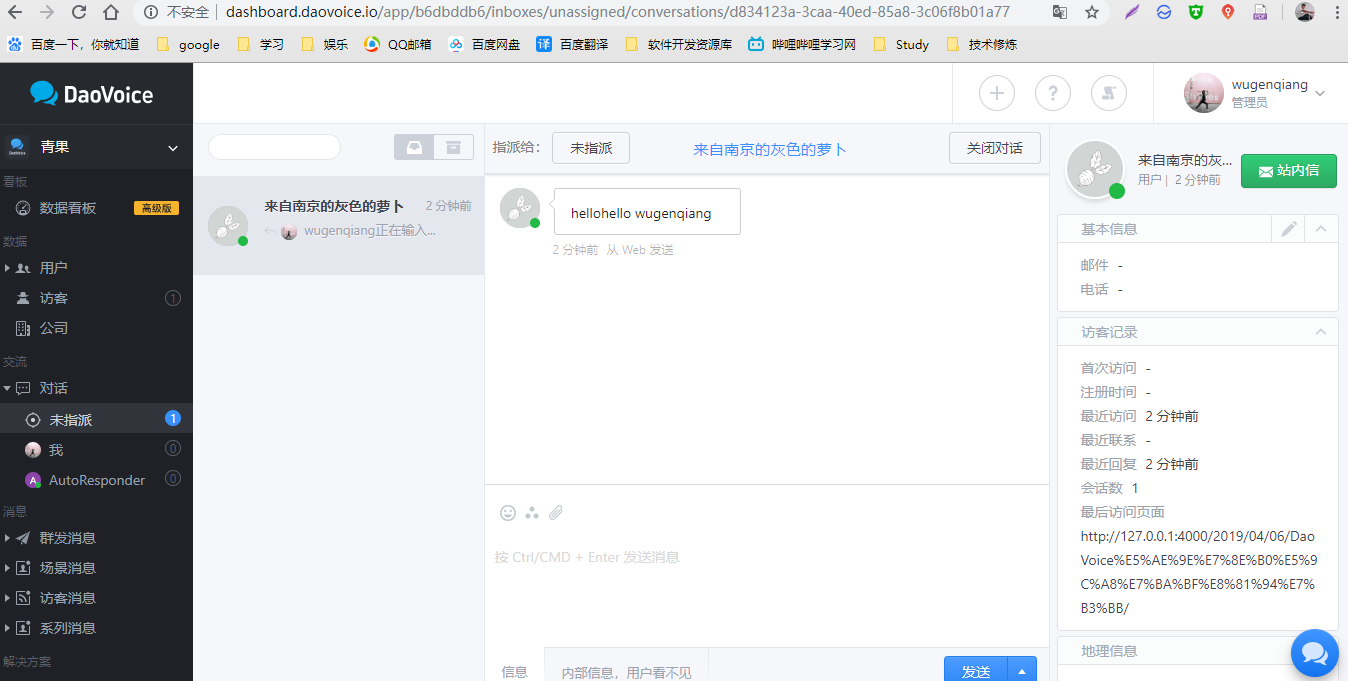This screenshot has width=1348, height=681.
Task: Open the blue chat widget bubble
Action: coord(1314,653)
